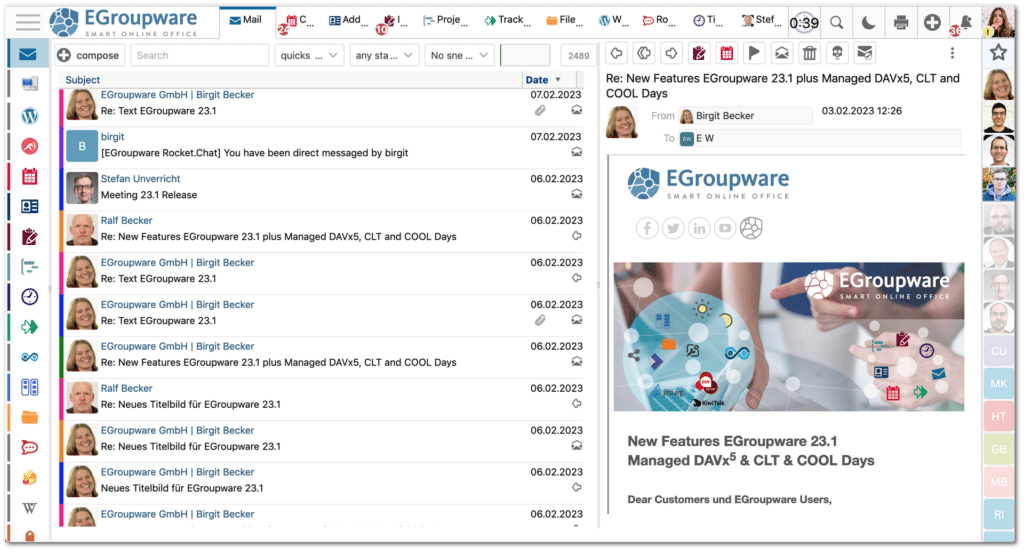This screenshot has width=1024, height=556.
Task: Mark message as spam skull icon
Action: (837, 54)
